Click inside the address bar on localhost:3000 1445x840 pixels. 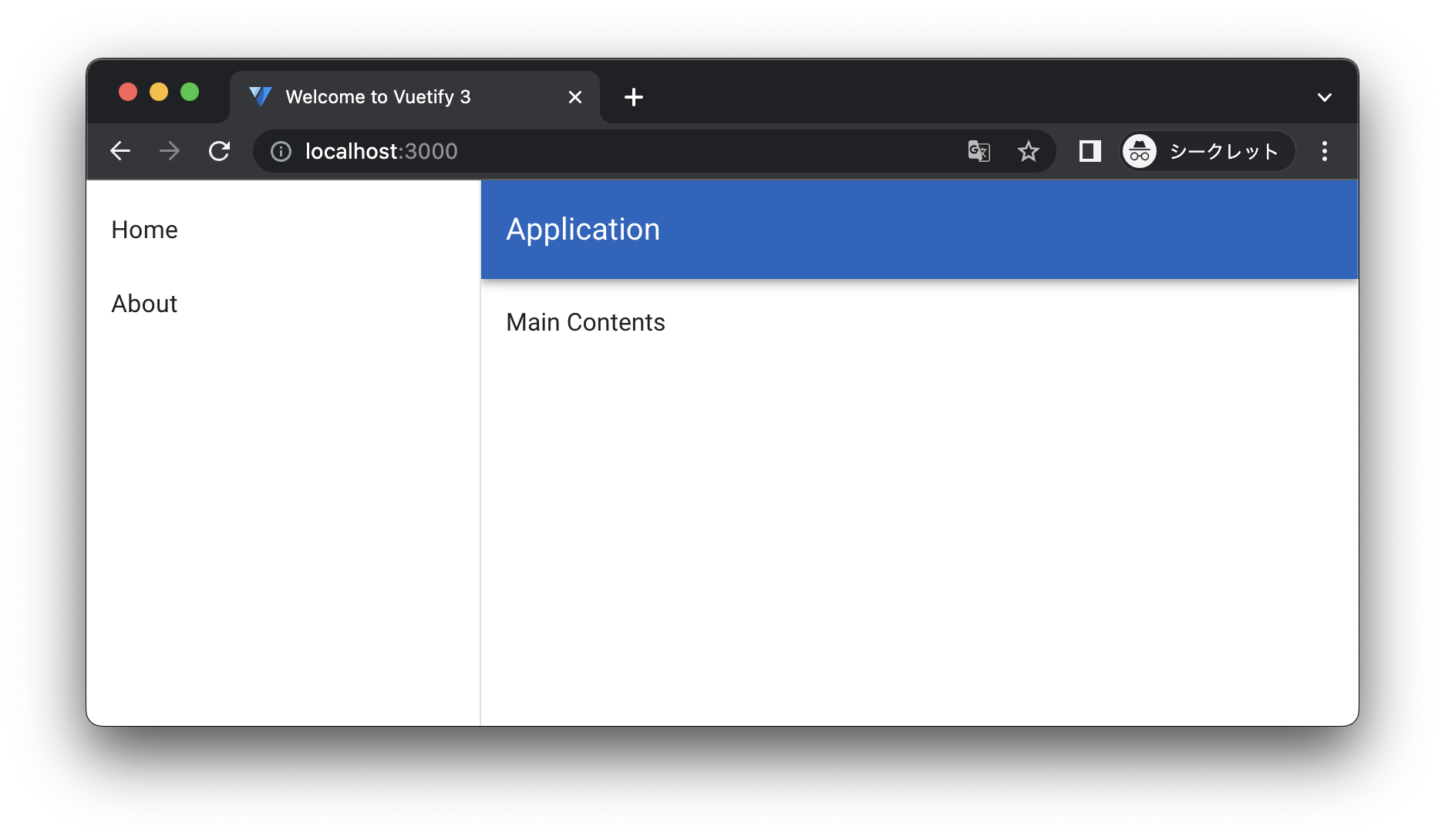(380, 151)
